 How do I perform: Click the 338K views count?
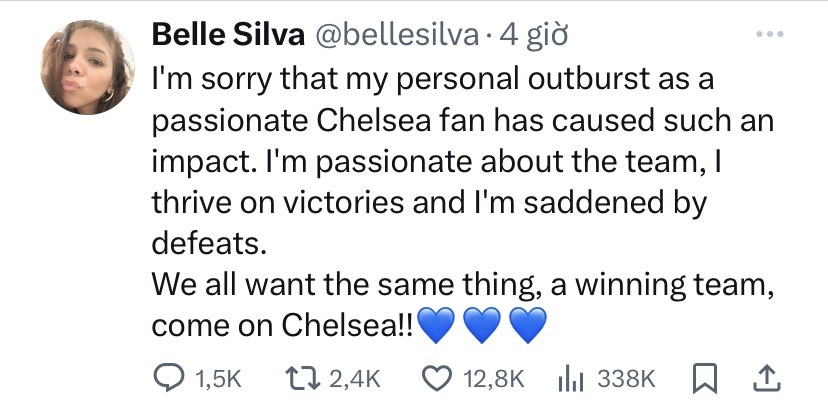[624, 377]
